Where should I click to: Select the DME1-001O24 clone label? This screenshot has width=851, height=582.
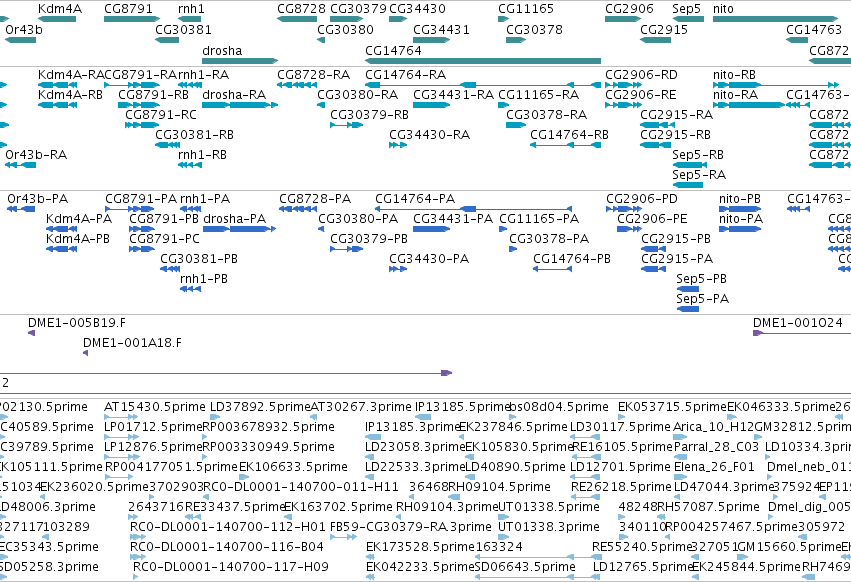(x=798, y=323)
